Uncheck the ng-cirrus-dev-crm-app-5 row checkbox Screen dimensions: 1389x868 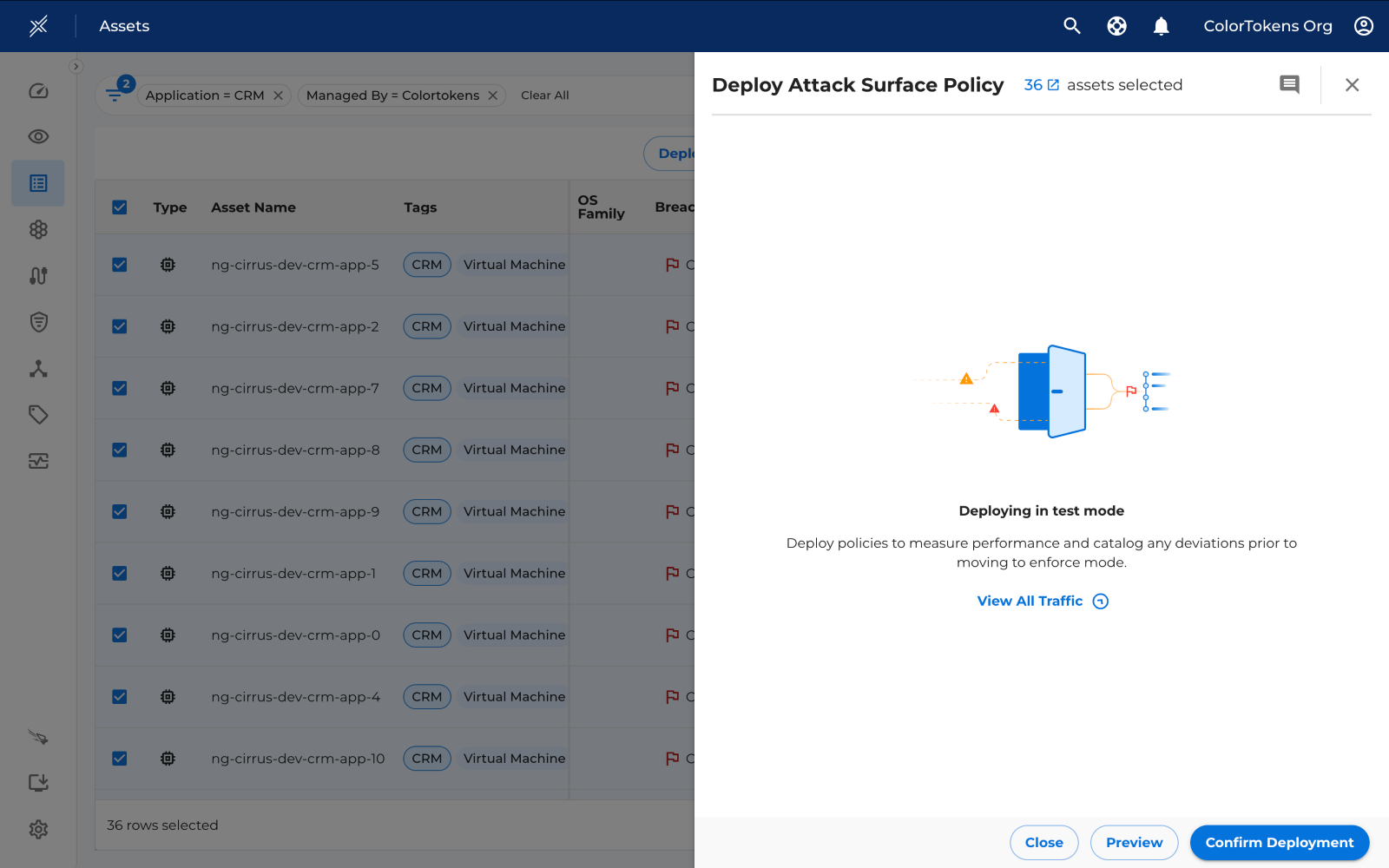click(120, 265)
